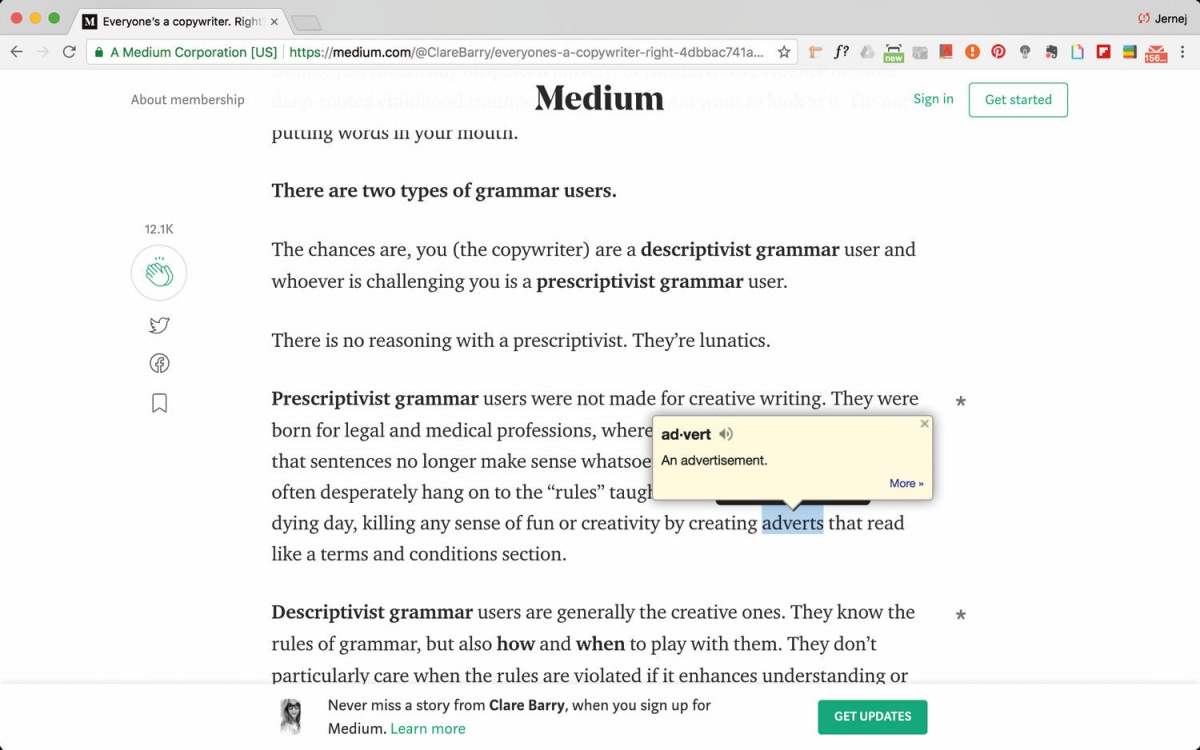The height and width of the screenshot is (750, 1200).
Task: Click the GET UPDATES button
Action: click(872, 717)
